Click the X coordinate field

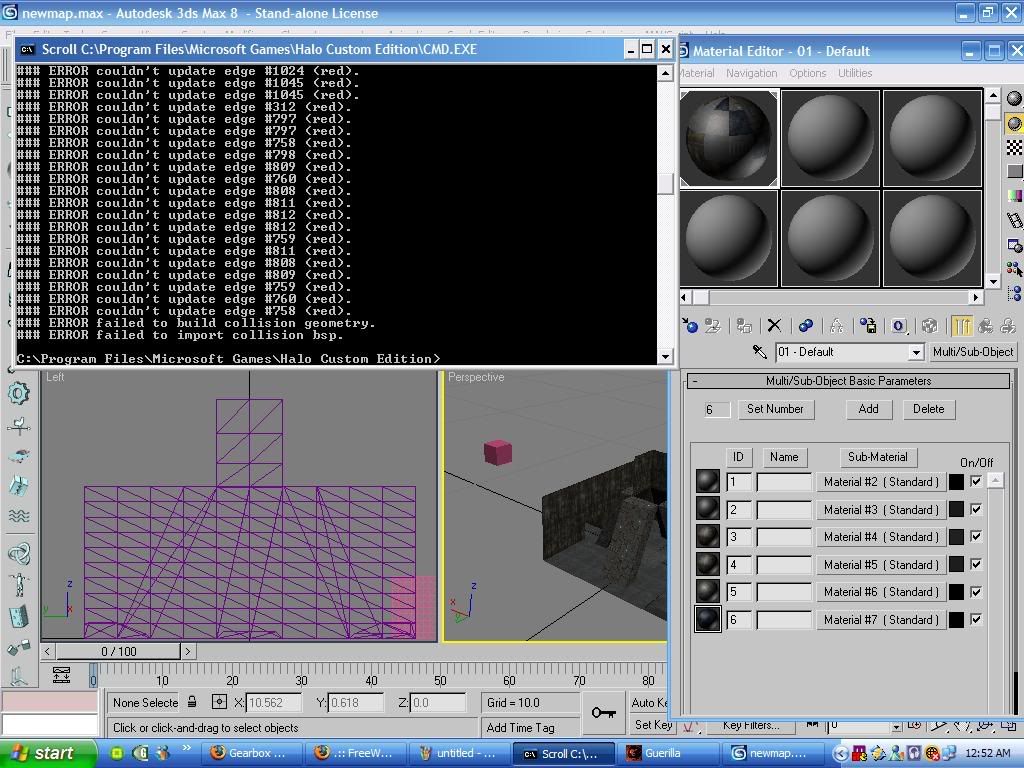pos(274,703)
